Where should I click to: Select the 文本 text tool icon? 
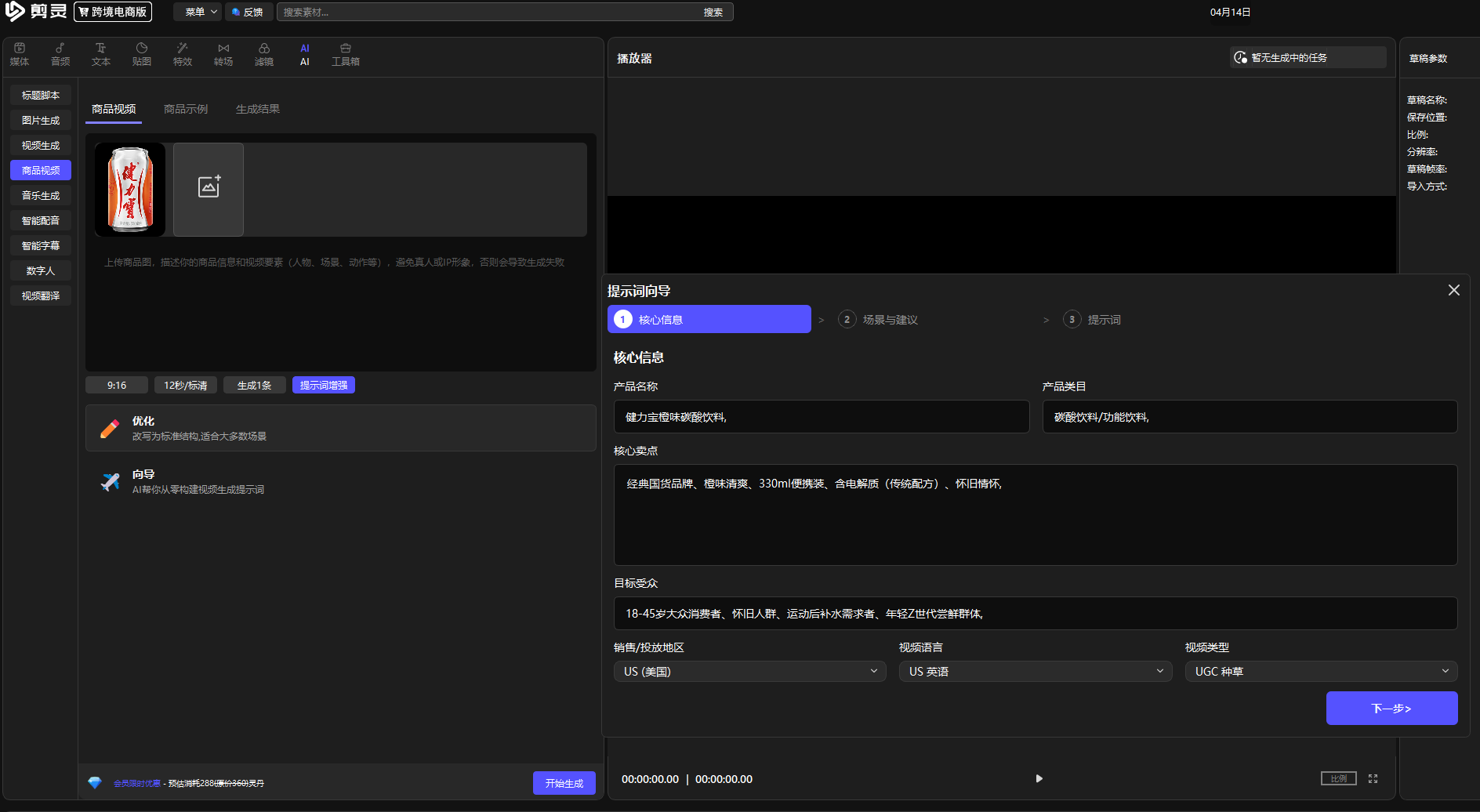point(101,54)
